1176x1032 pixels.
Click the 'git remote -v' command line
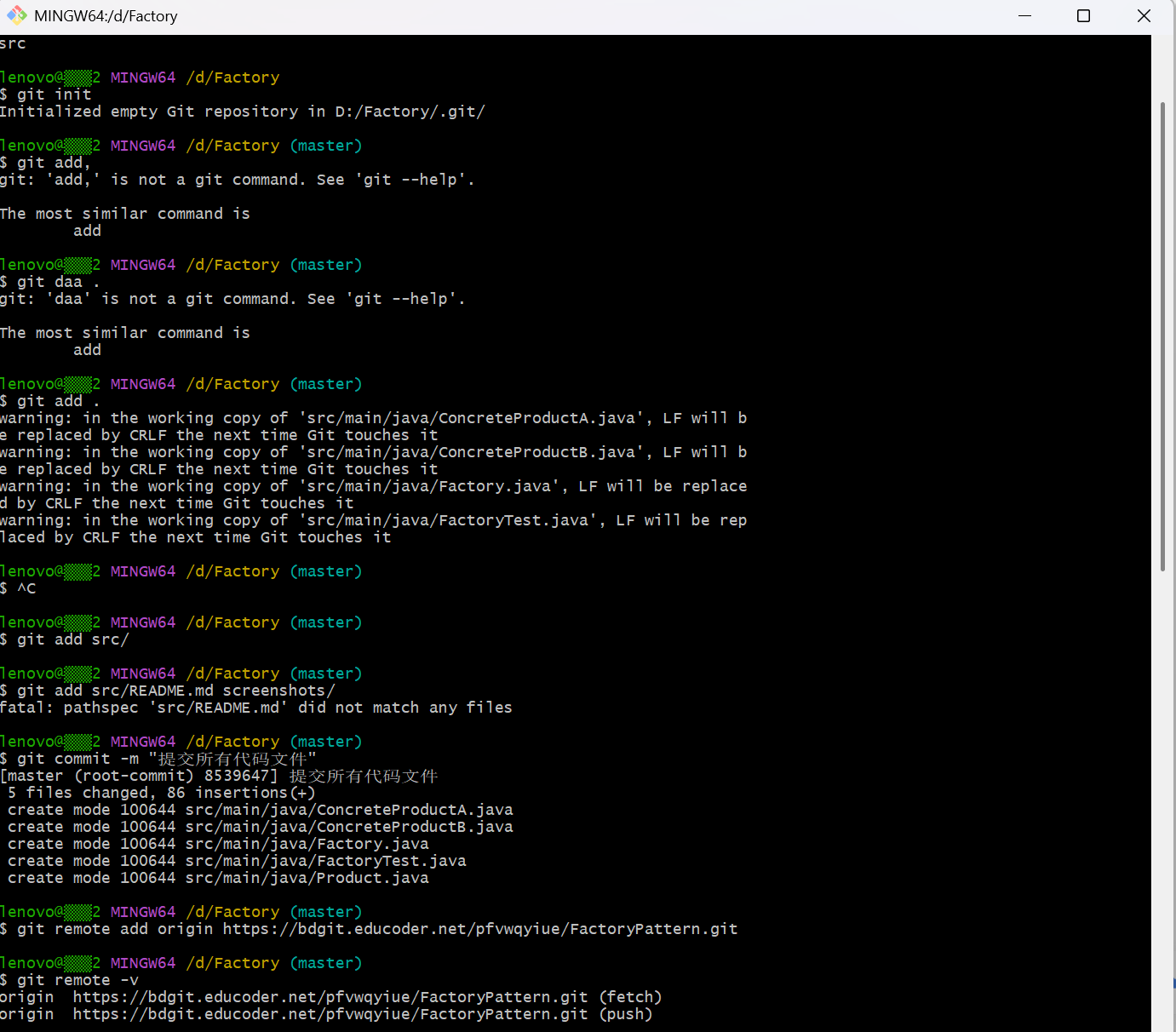pyautogui.click(x=77, y=980)
